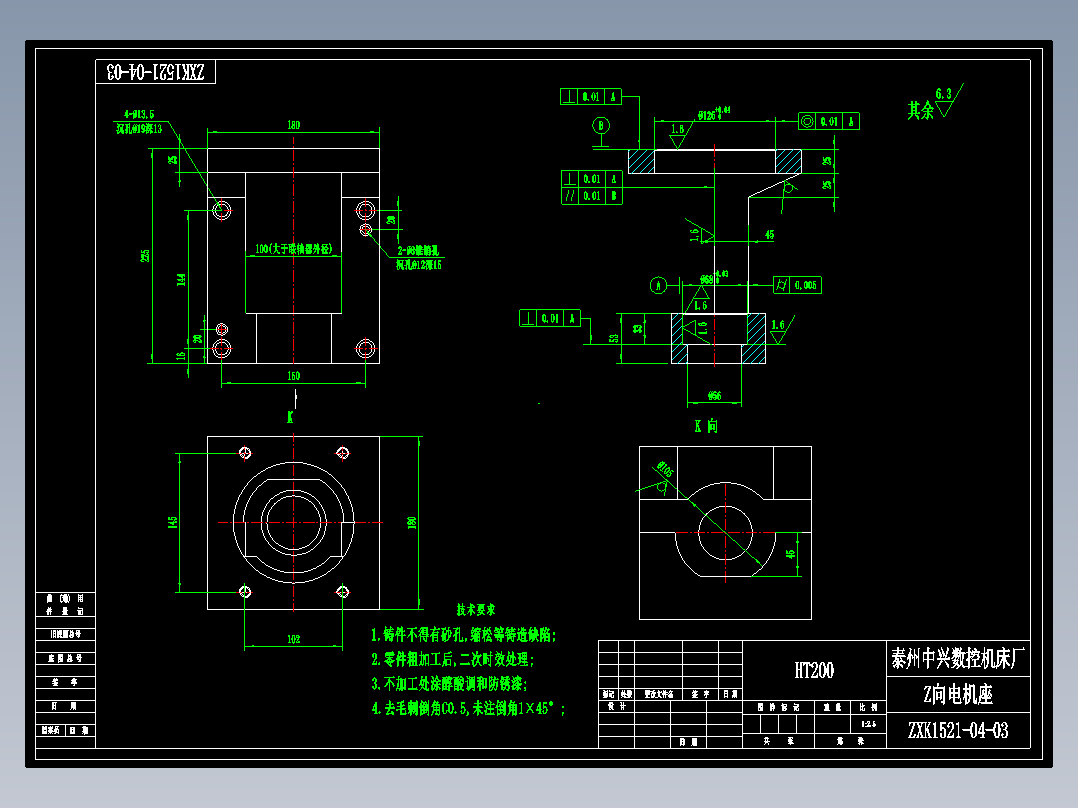Select the 4-Φ13.5 hole callout
1078x808 pixels.
pyautogui.click(x=140, y=115)
